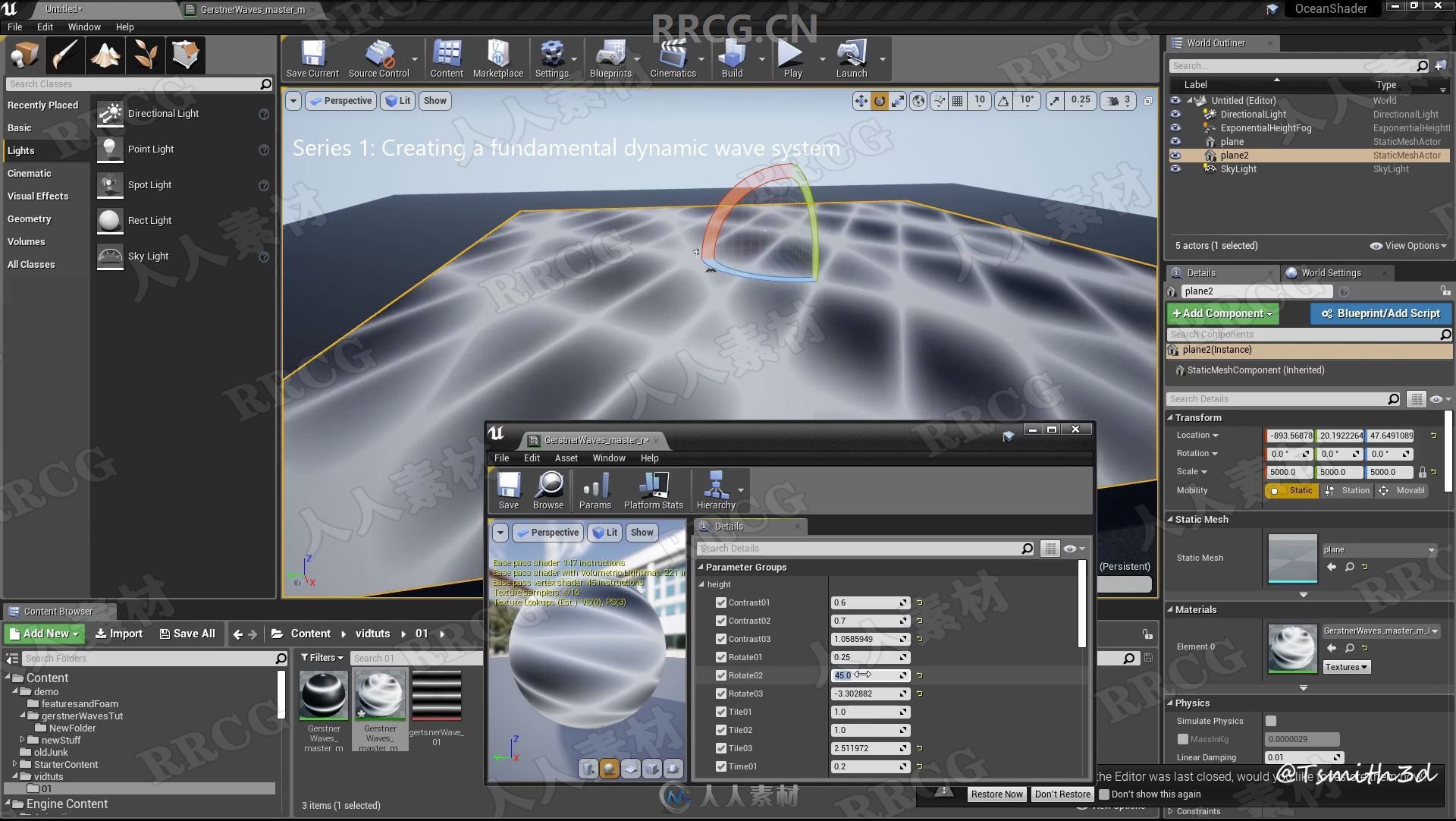Click the Asset menu in material editor

(x=565, y=458)
